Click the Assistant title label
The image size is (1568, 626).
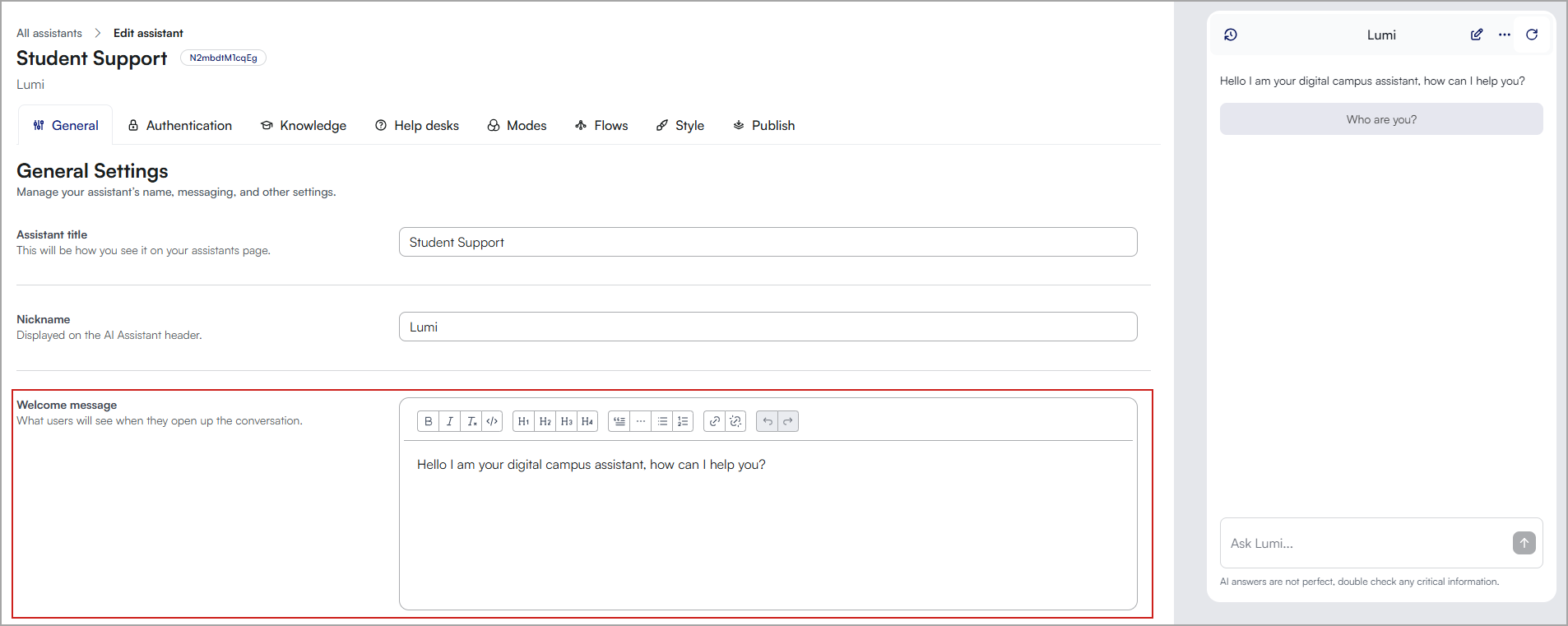pyautogui.click(x=52, y=234)
